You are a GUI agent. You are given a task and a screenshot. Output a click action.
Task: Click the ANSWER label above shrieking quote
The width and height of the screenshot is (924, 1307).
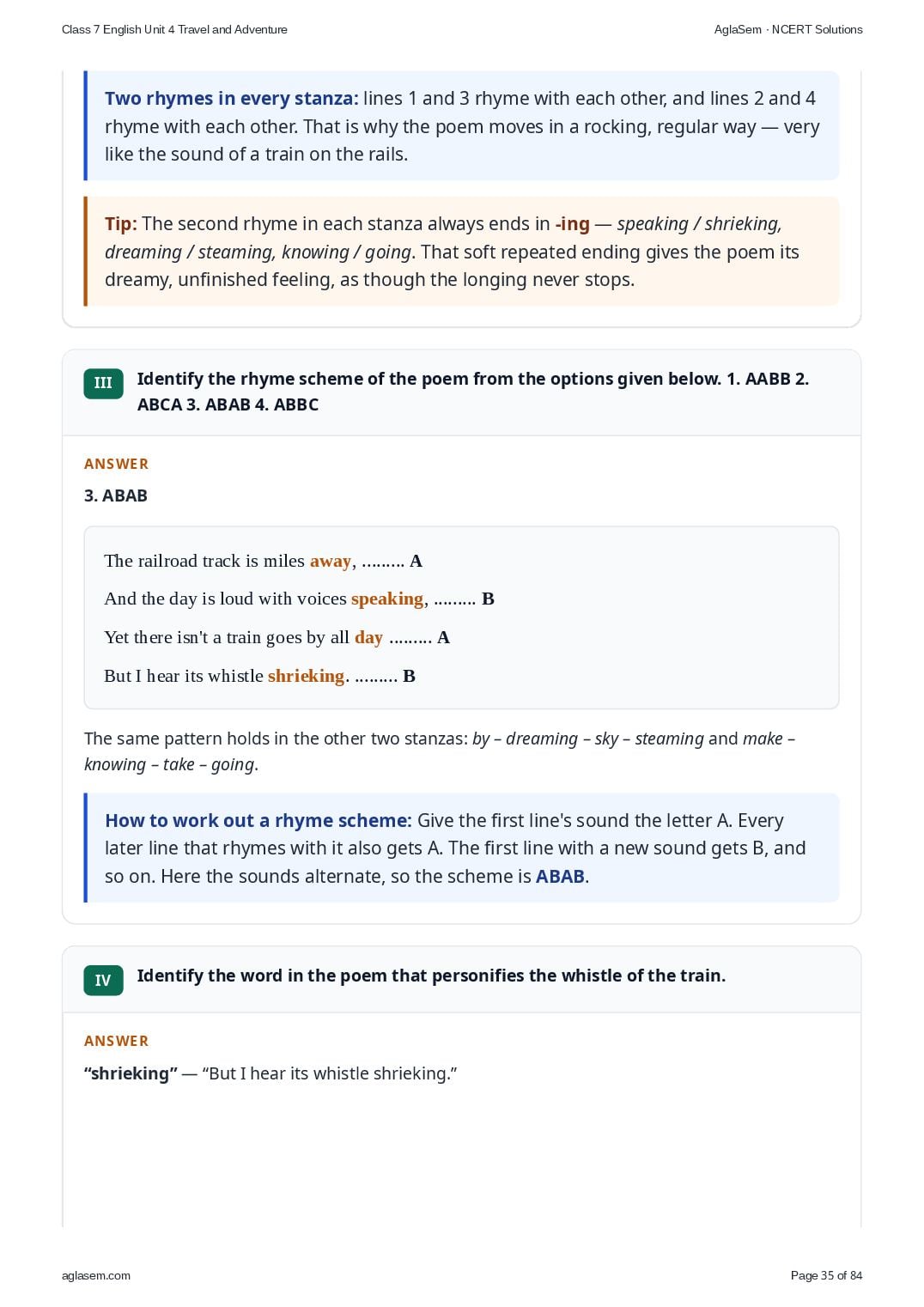pyautogui.click(x=117, y=1041)
